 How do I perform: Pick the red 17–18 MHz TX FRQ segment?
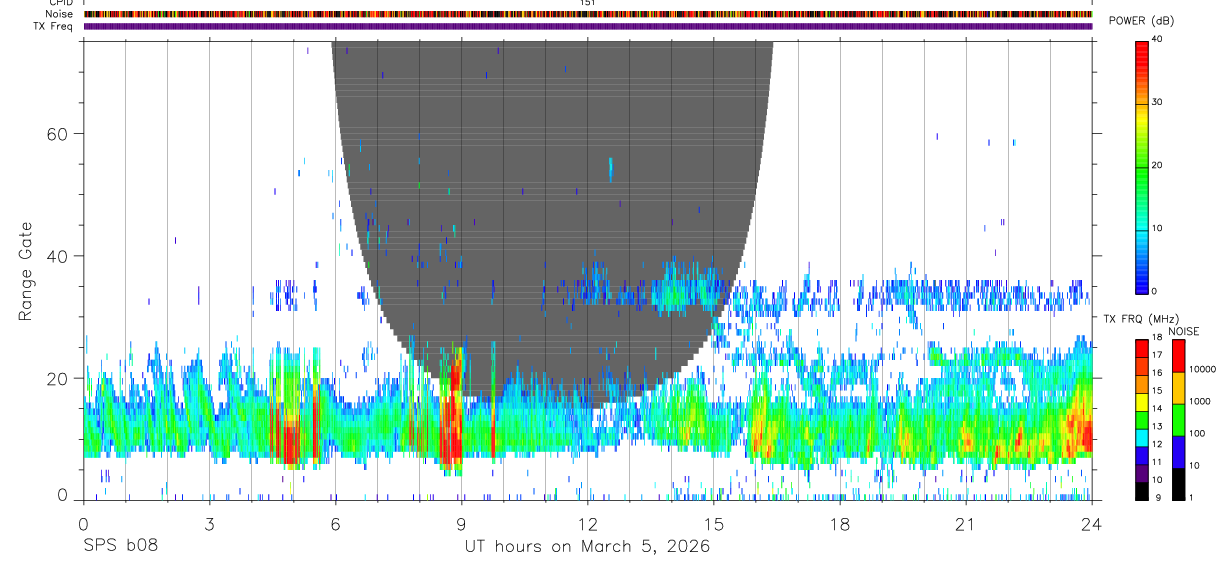point(1142,349)
